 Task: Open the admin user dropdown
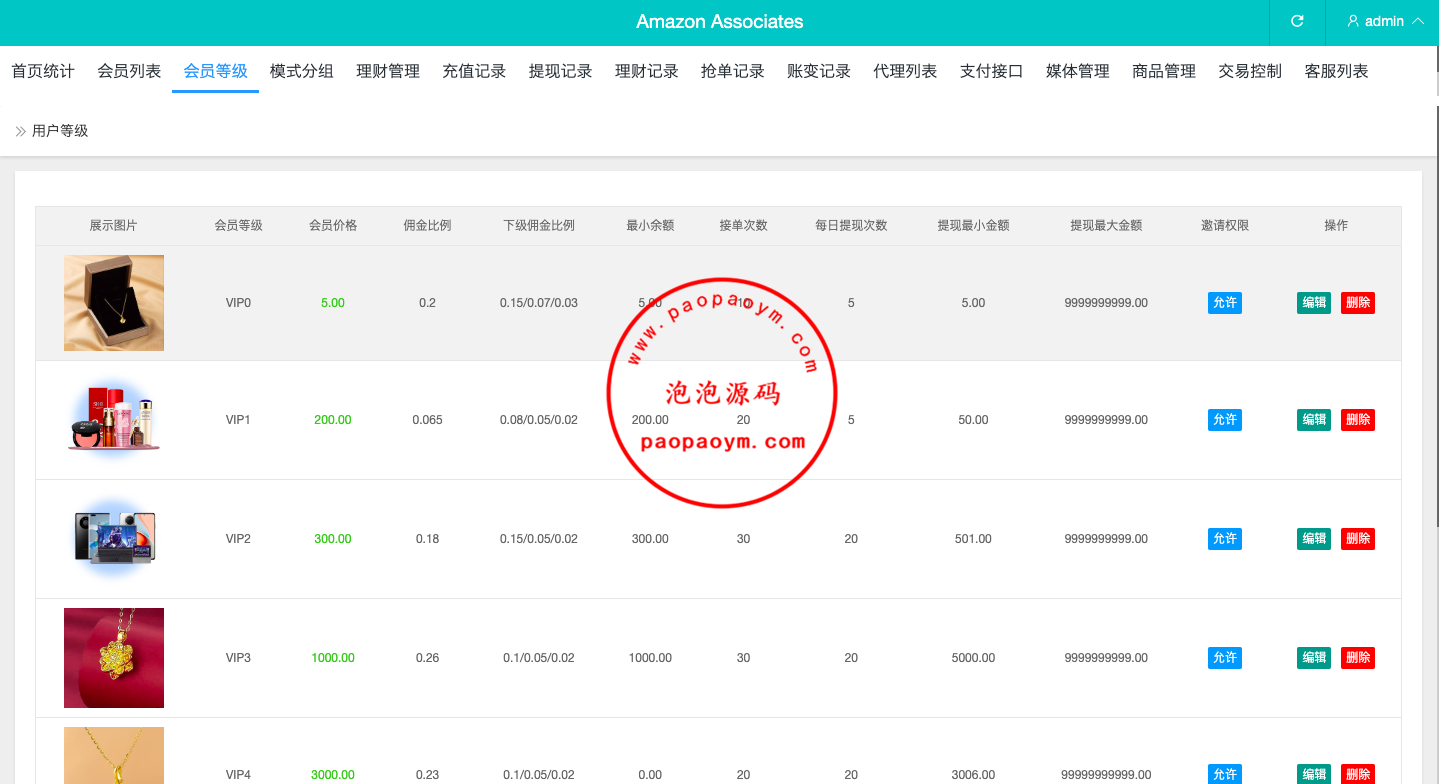tap(1385, 21)
